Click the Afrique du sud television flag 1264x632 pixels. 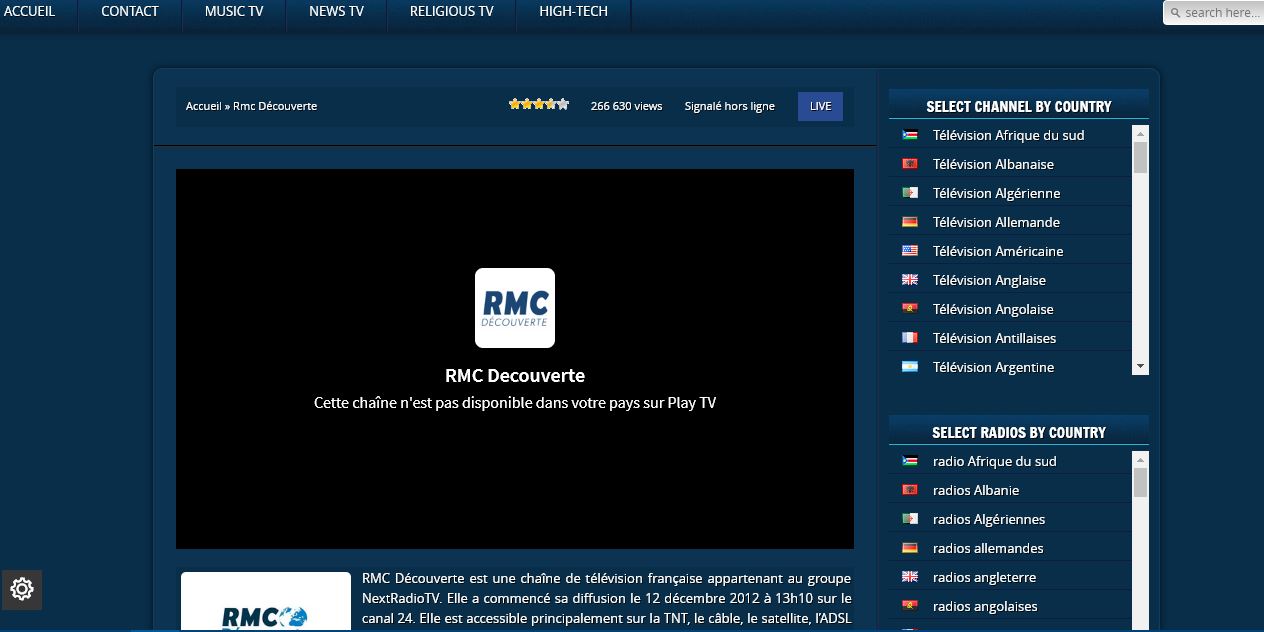pos(910,135)
